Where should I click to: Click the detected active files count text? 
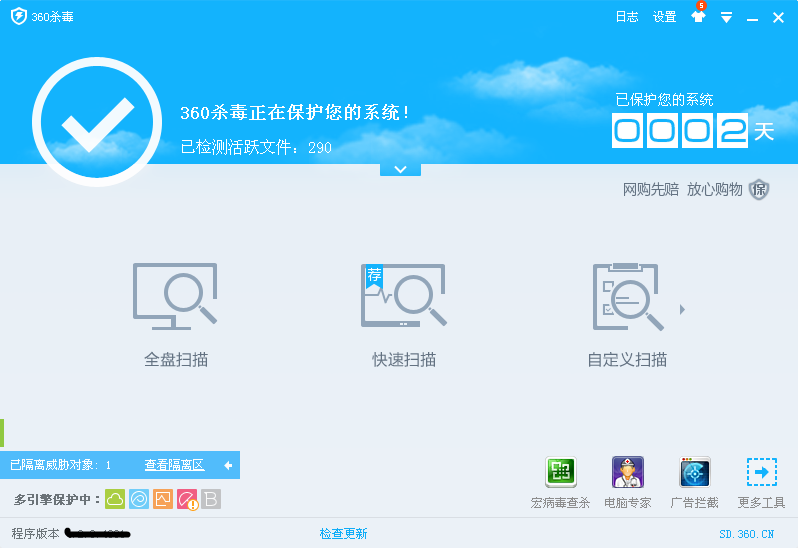(256, 147)
